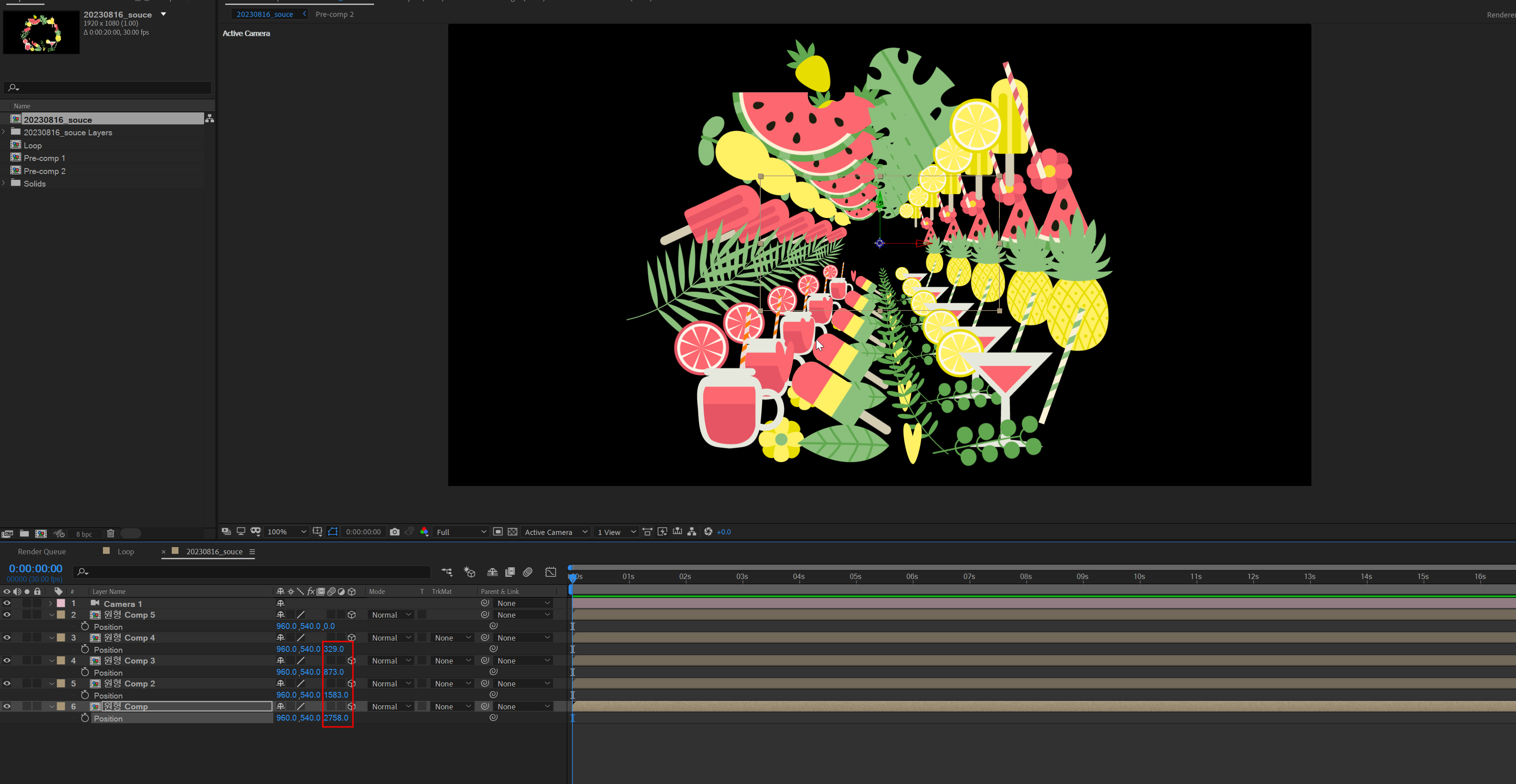Enable Motion Blur for the timeline
This screenshot has height=784, width=1516.
pyautogui.click(x=528, y=572)
